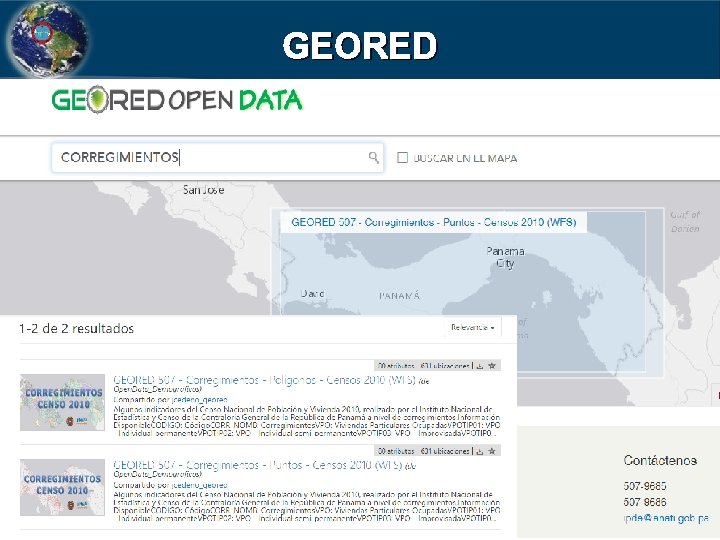Image resolution: width=720 pixels, height=540 pixels.
Task: Open Corregimientos Polígonos Censo 2010 result link
Action: click(264, 380)
